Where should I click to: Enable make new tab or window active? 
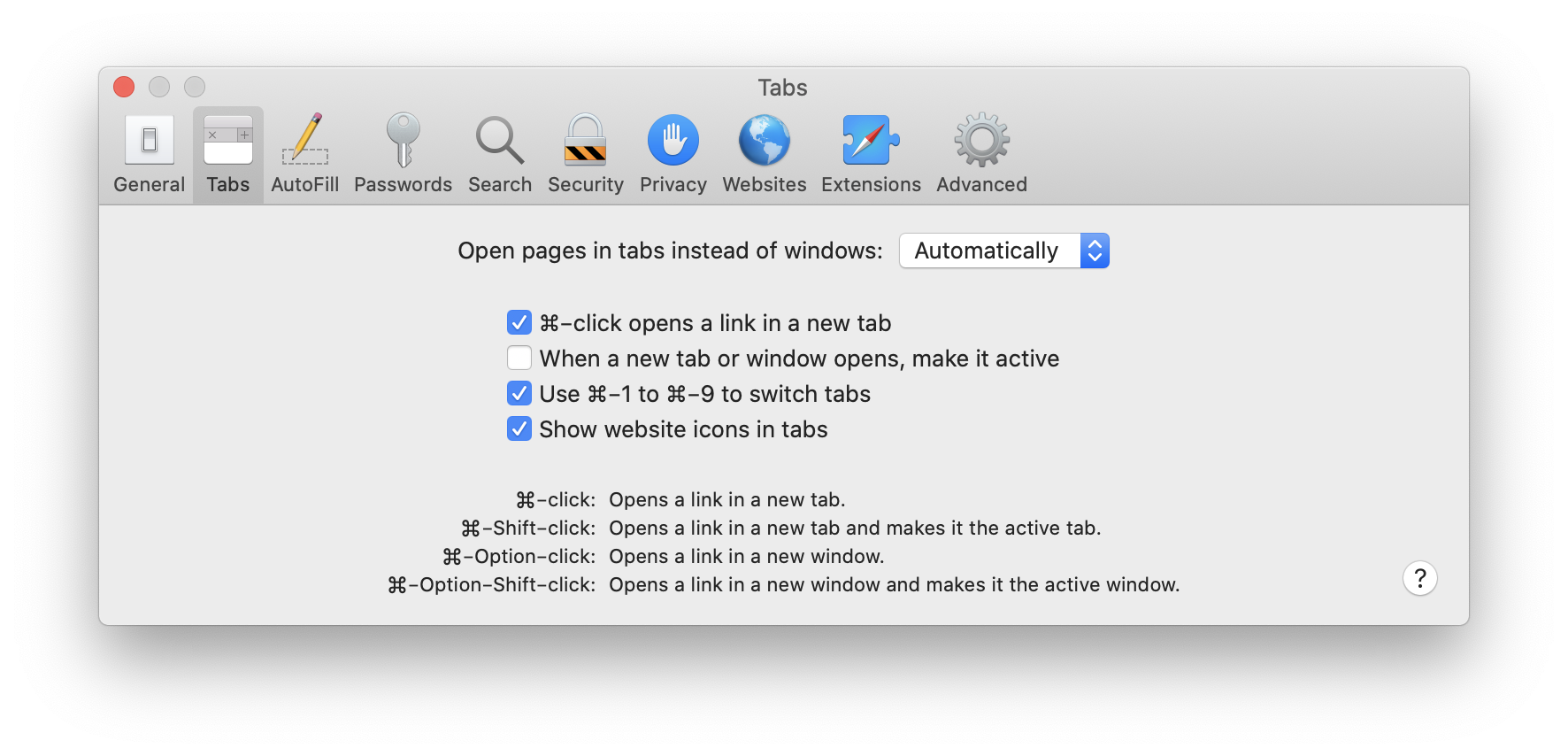pos(519,358)
